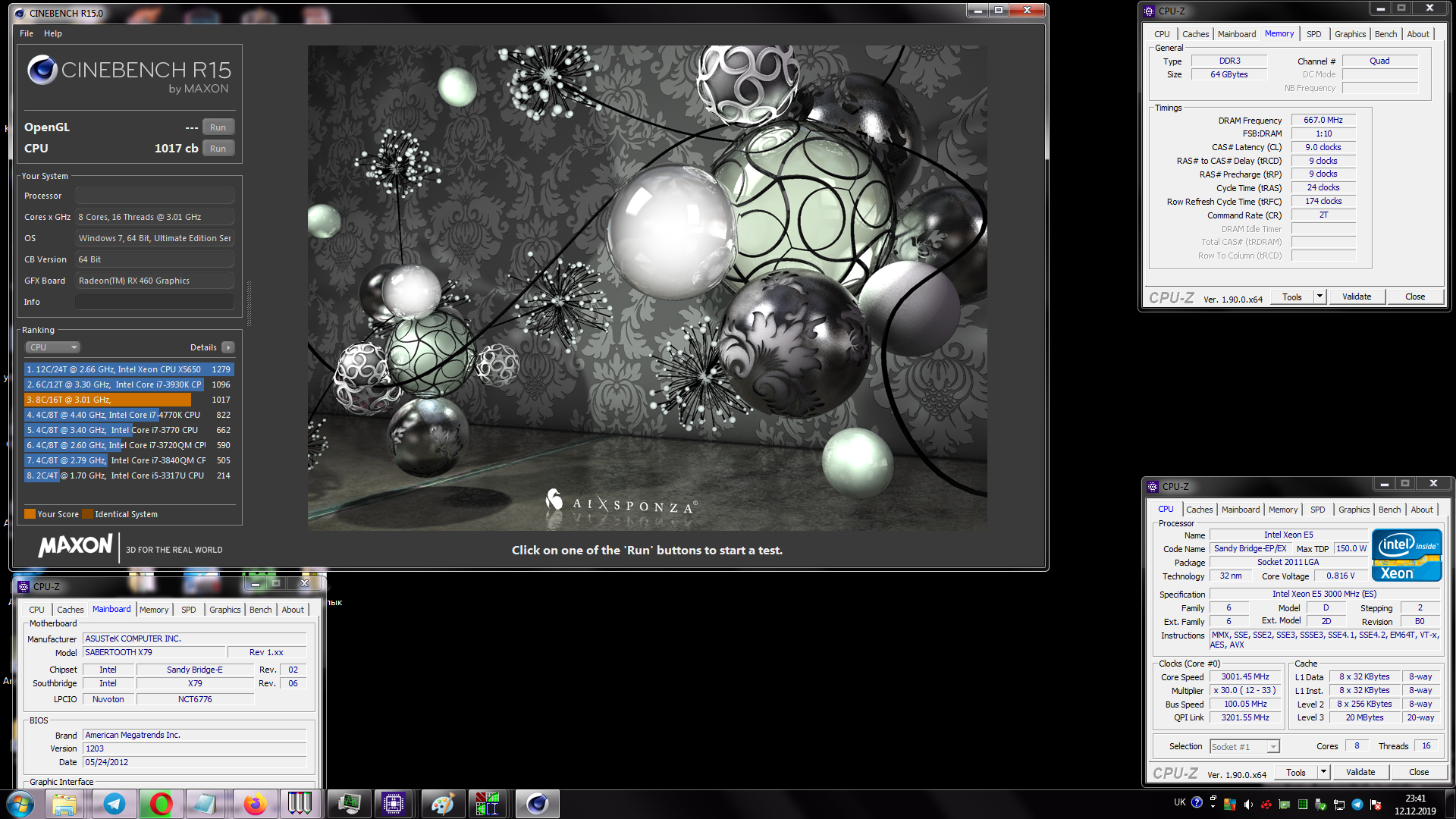1456x819 pixels.
Task: Open the Notepad taskbar icon
Action: pos(205,804)
